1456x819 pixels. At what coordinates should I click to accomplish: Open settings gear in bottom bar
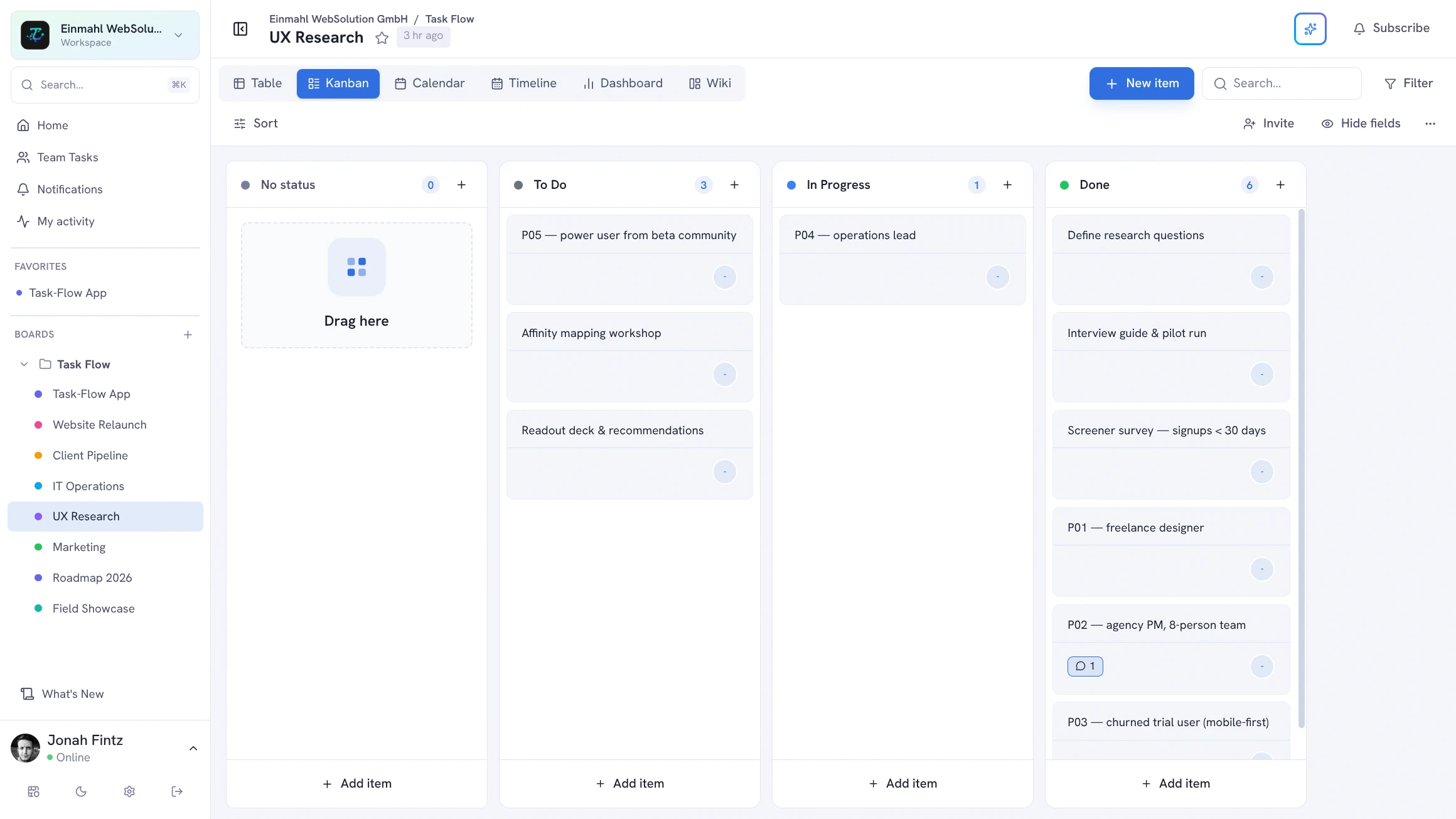[129, 791]
